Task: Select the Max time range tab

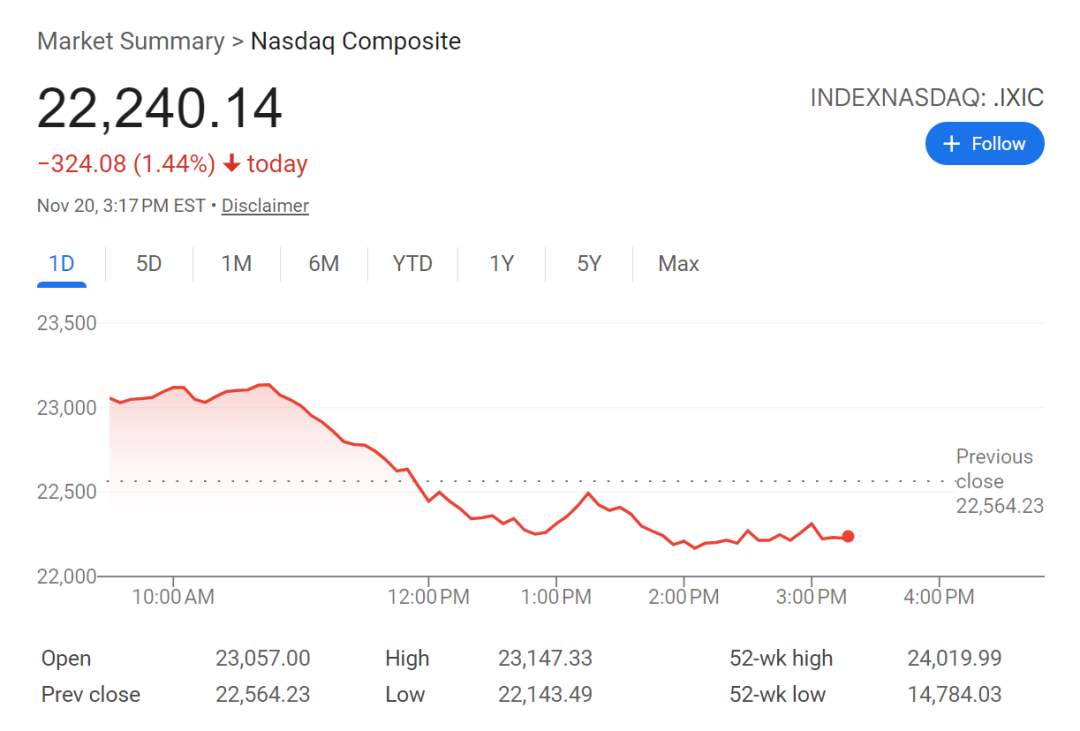Action: coord(678,264)
